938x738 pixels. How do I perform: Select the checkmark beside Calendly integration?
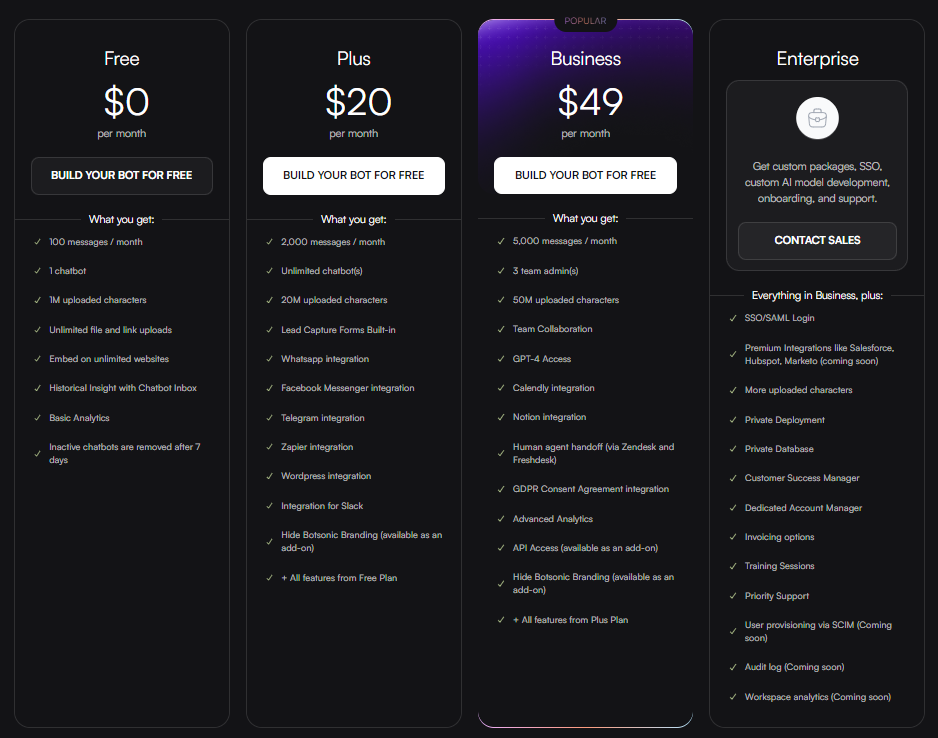pos(501,388)
